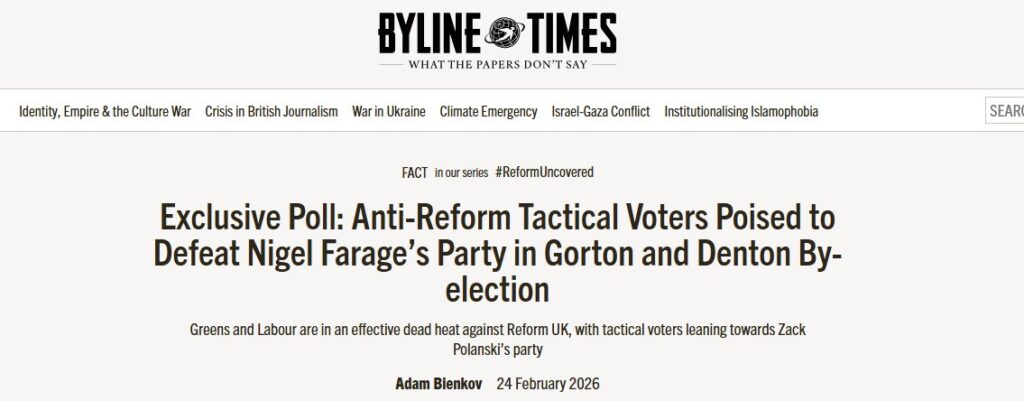Click the word BYLINE in the logo
Screen dimensions: 1024x401
(426, 33)
